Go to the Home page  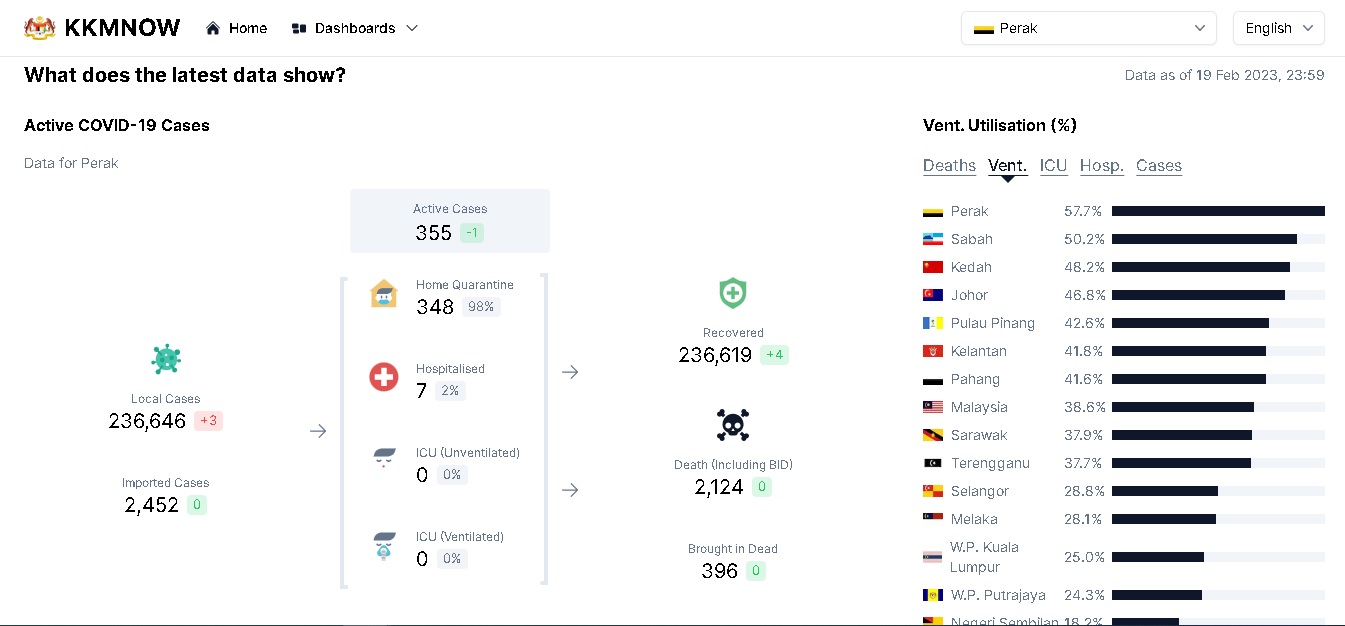tap(237, 28)
